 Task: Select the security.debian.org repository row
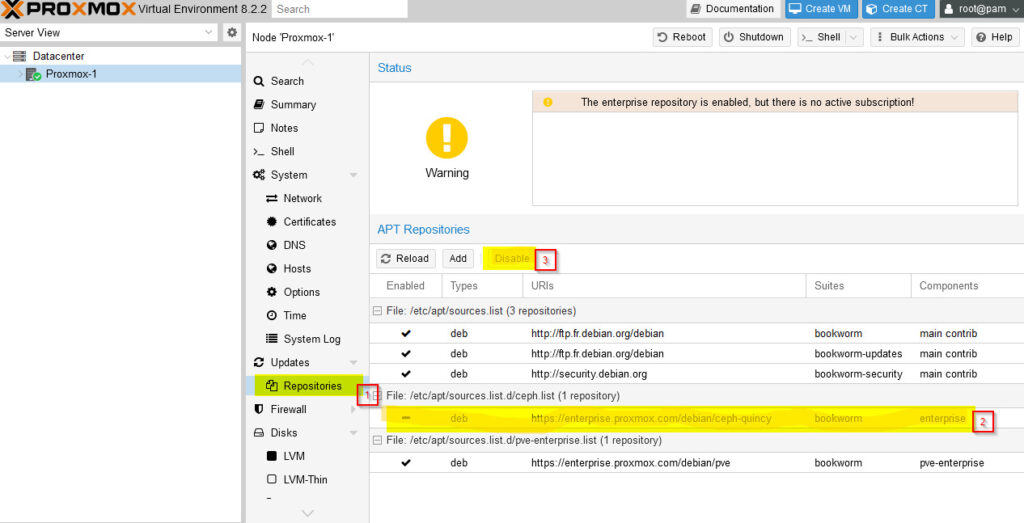[697, 374]
